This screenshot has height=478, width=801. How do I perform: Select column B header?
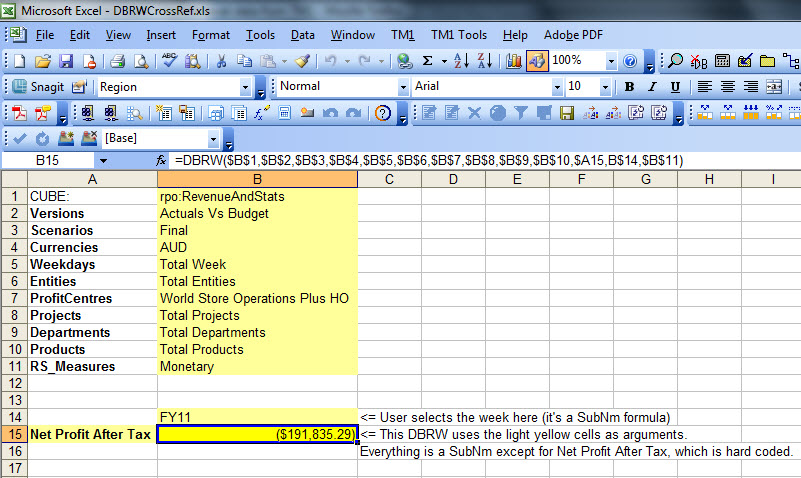(x=257, y=179)
